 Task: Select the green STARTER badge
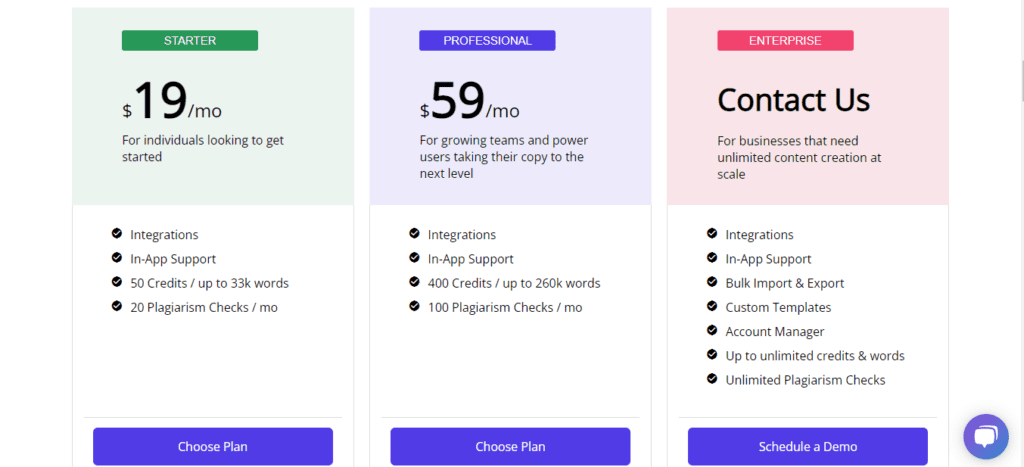[x=190, y=40]
